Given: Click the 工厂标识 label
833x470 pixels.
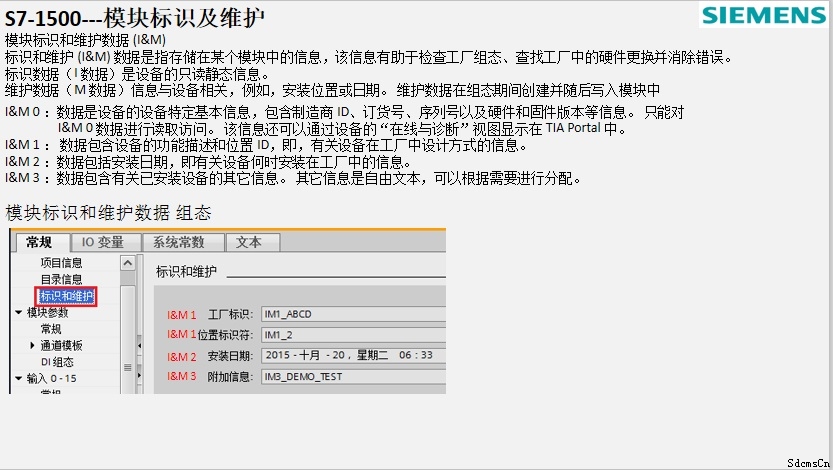Looking at the screenshot, I should tap(230, 314).
